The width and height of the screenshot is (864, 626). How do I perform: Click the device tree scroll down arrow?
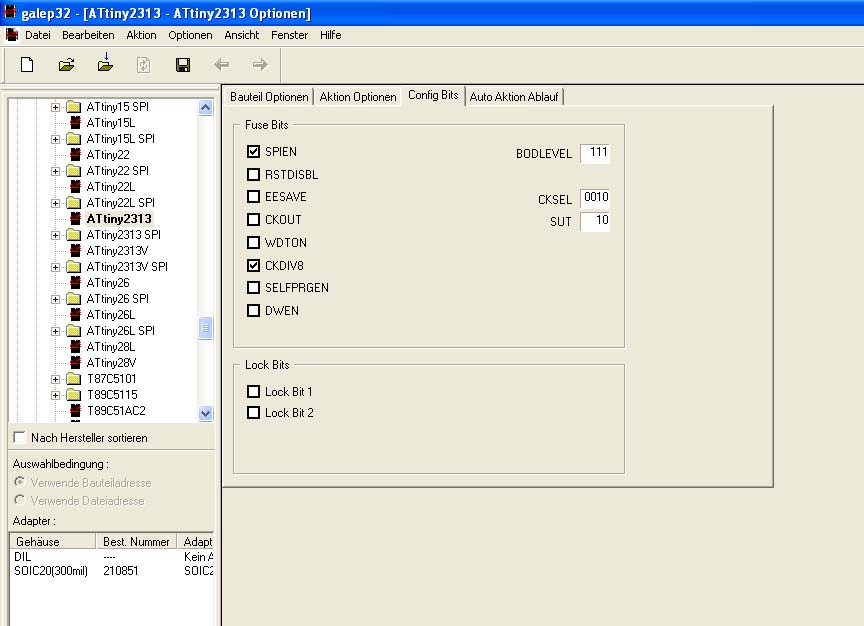click(206, 413)
